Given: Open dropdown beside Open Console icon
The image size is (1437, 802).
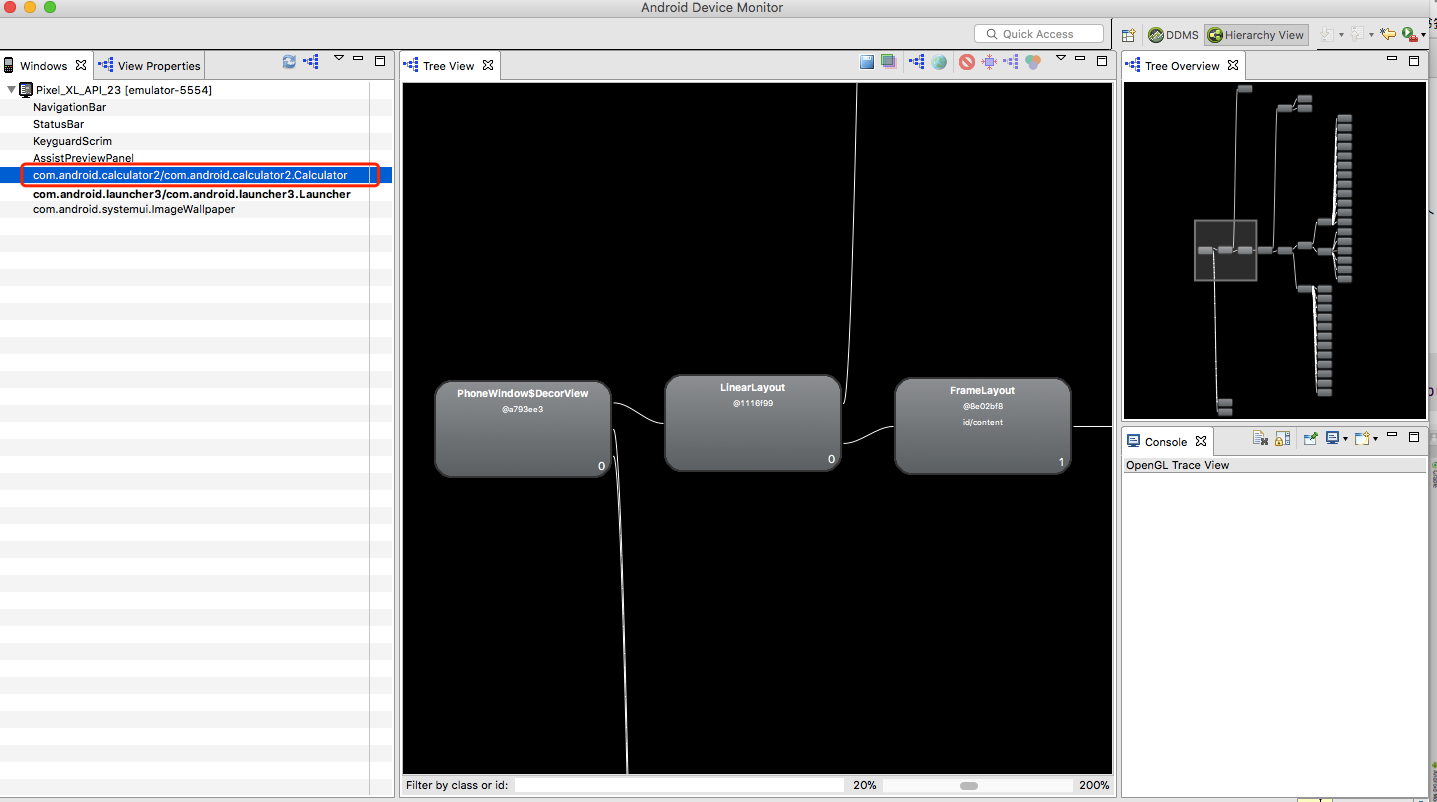Looking at the screenshot, I should pyautogui.click(x=1375, y=439).
